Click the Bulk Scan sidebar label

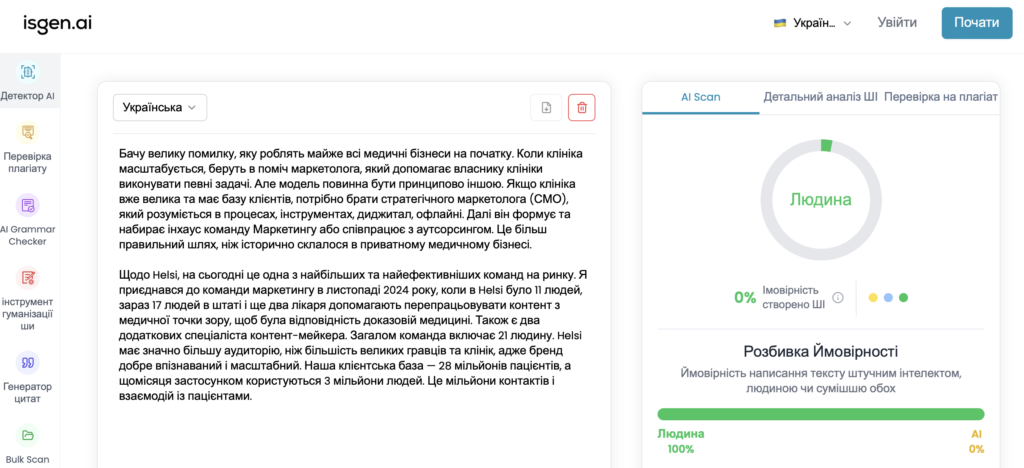[27, 460]
